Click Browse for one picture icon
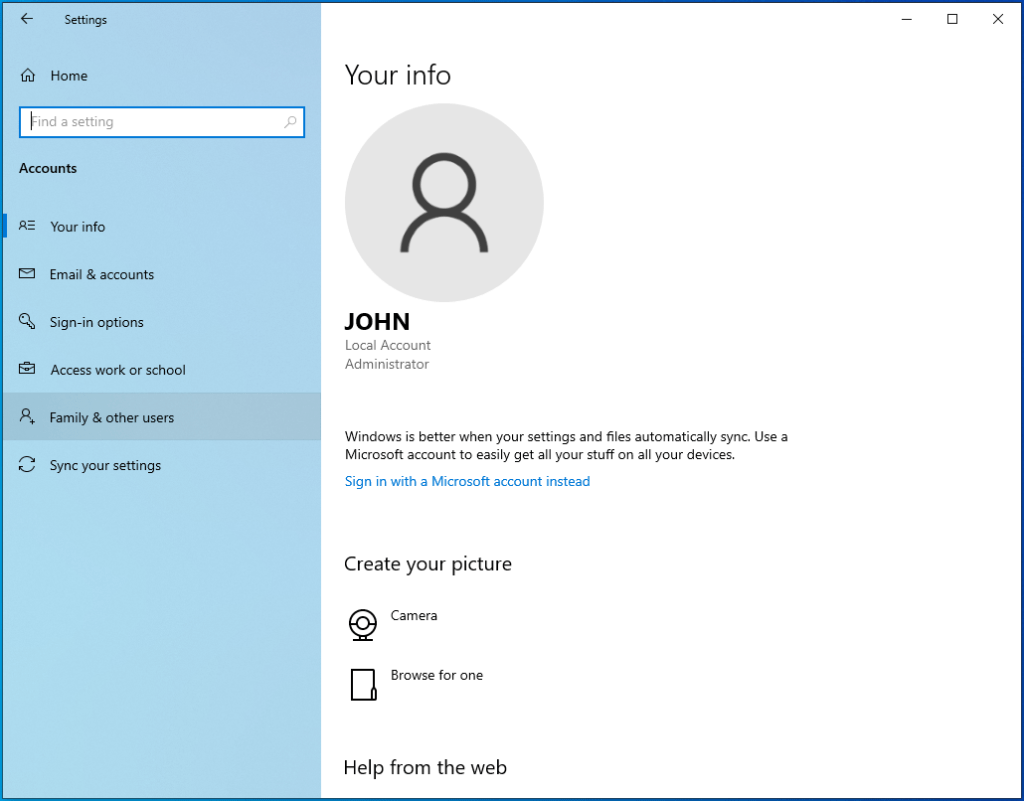1024x801 pixels. [363, 684]
